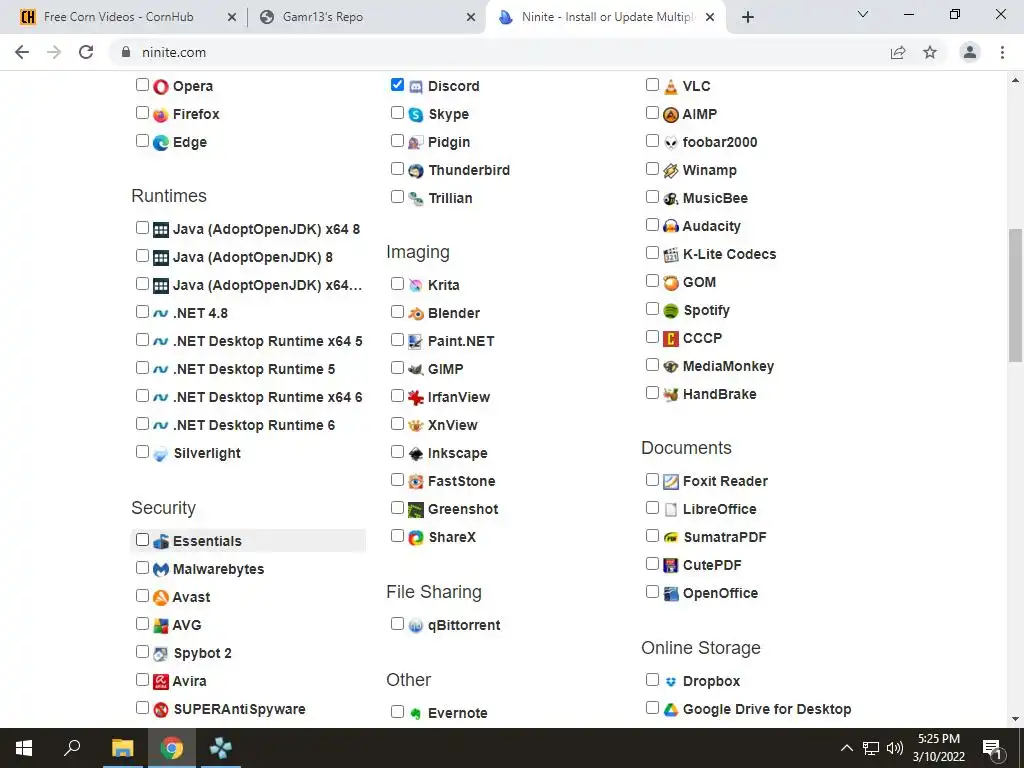
Task: Click the Java (AdoptOpenJDK) x64 8 label
Action: [266, 229]
